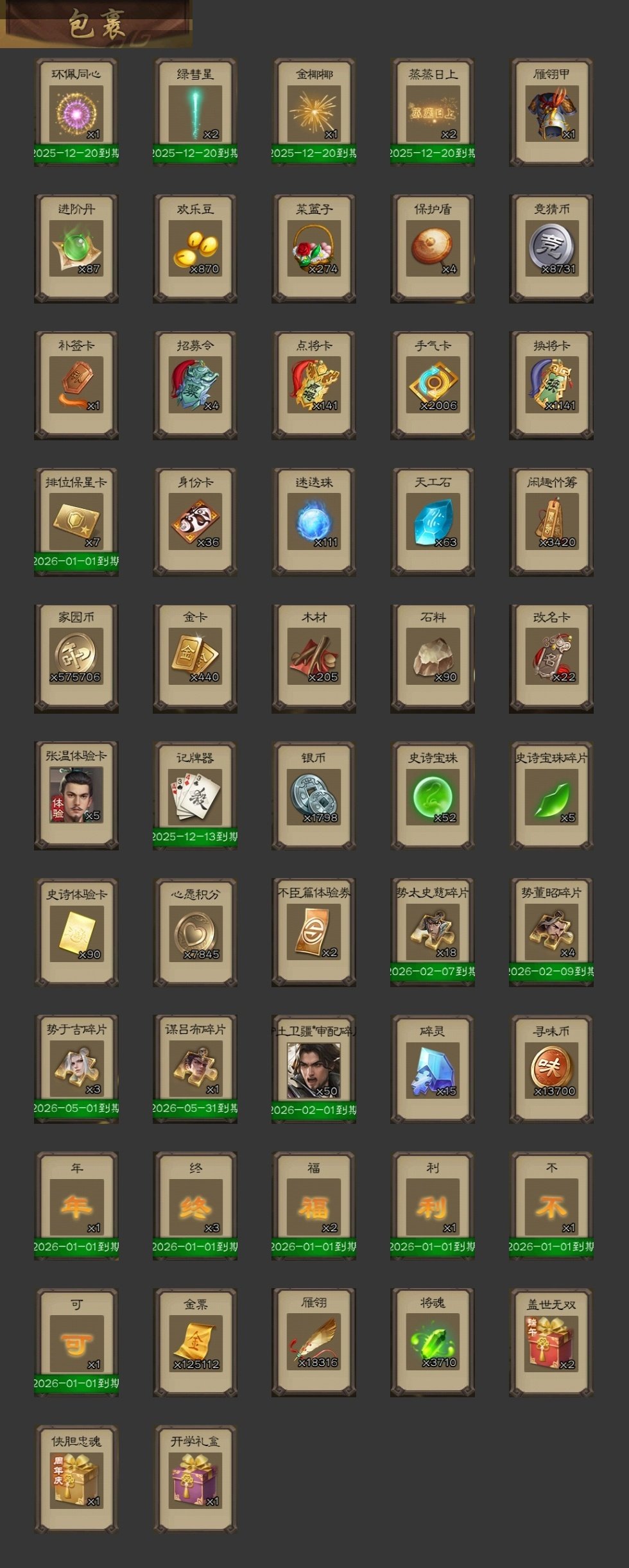629x1568 pixels.
Task: Select the 史诗宝珠 green orb
Action: 433,796
